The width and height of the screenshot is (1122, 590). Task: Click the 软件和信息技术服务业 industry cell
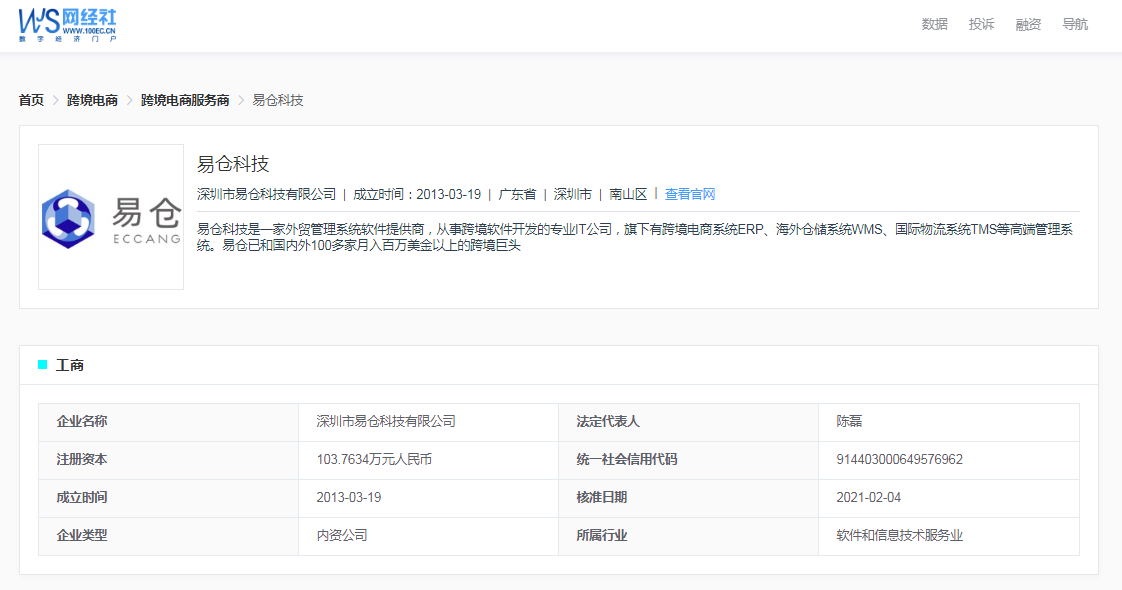point(899,536)
